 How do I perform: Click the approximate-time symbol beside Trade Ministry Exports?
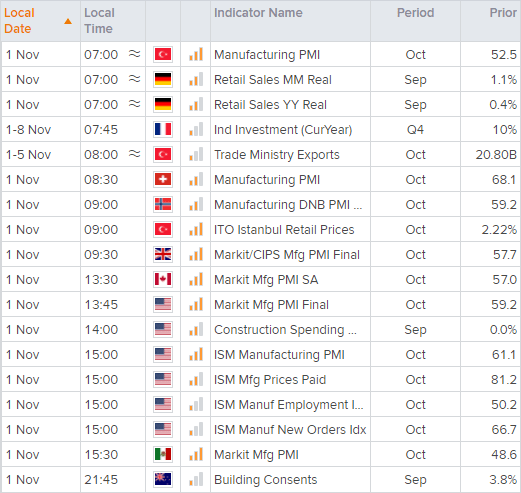click(x=135, y=154)
